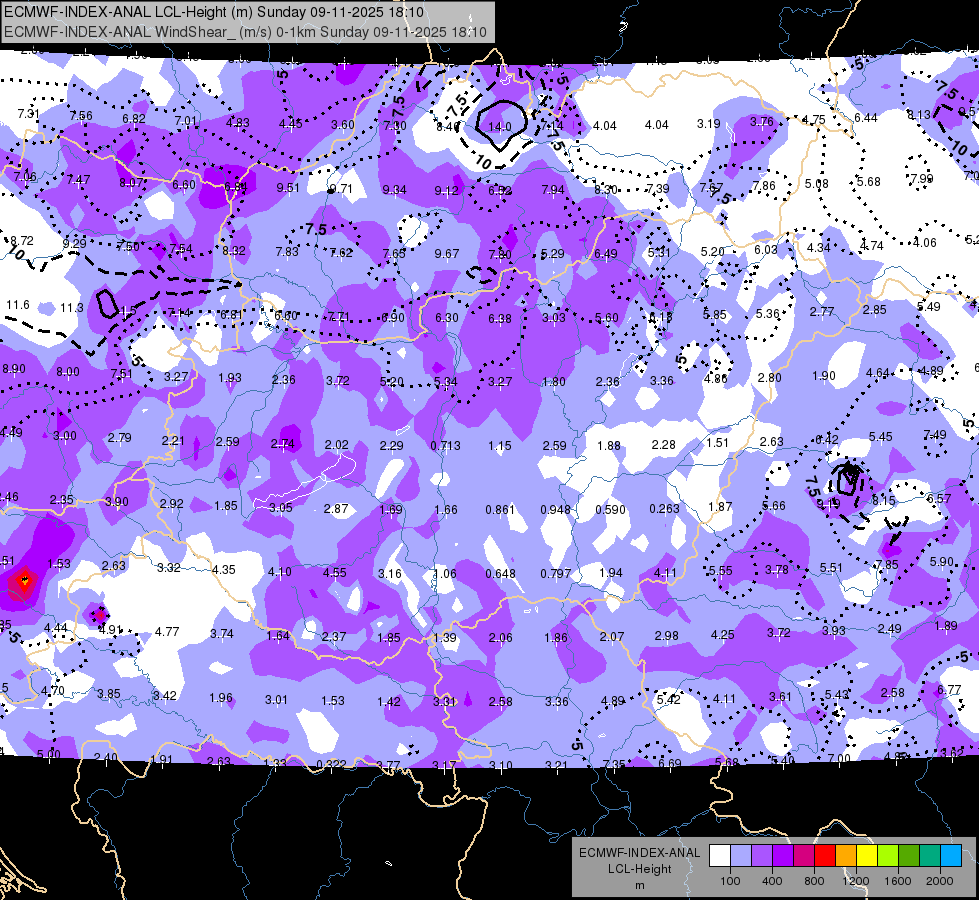Click the map value 8.07
The width and height of the screenshot is (979, 900).
pos(131,183)
